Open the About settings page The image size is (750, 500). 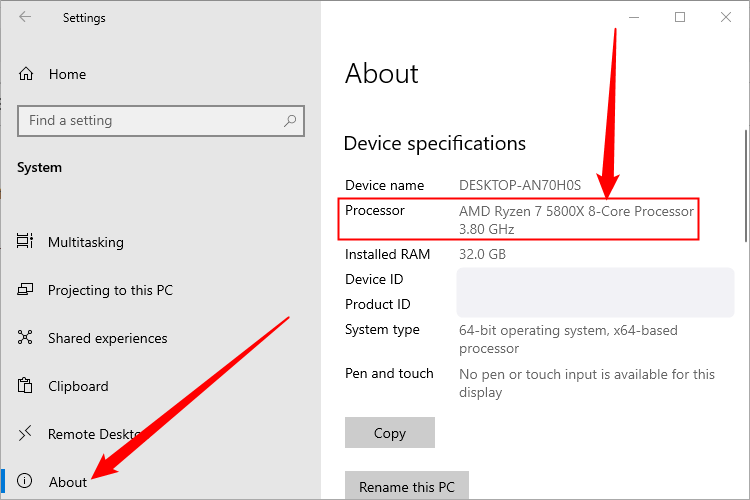point(68,482)
